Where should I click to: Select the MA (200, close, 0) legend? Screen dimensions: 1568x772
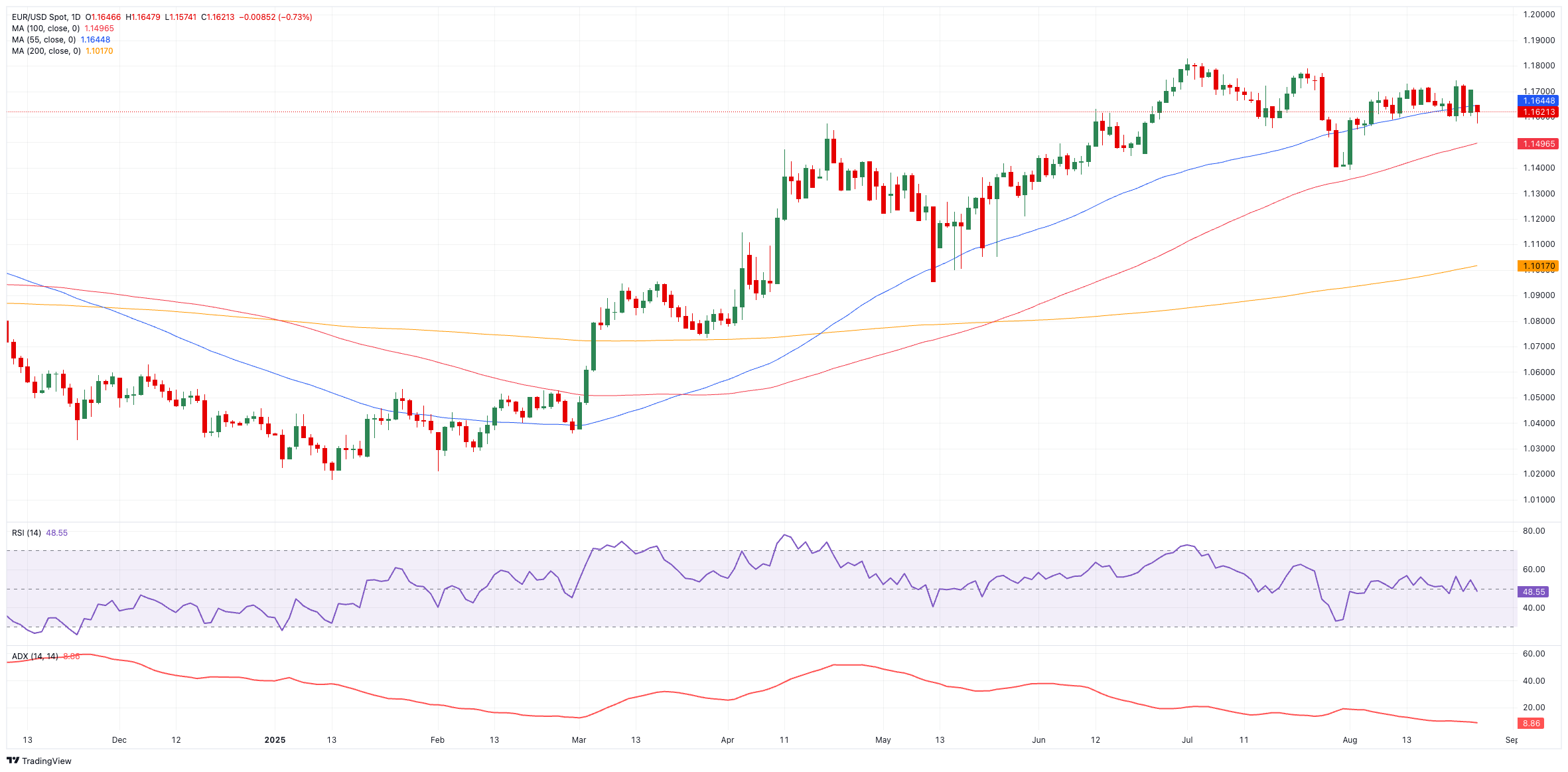point(46,51)
